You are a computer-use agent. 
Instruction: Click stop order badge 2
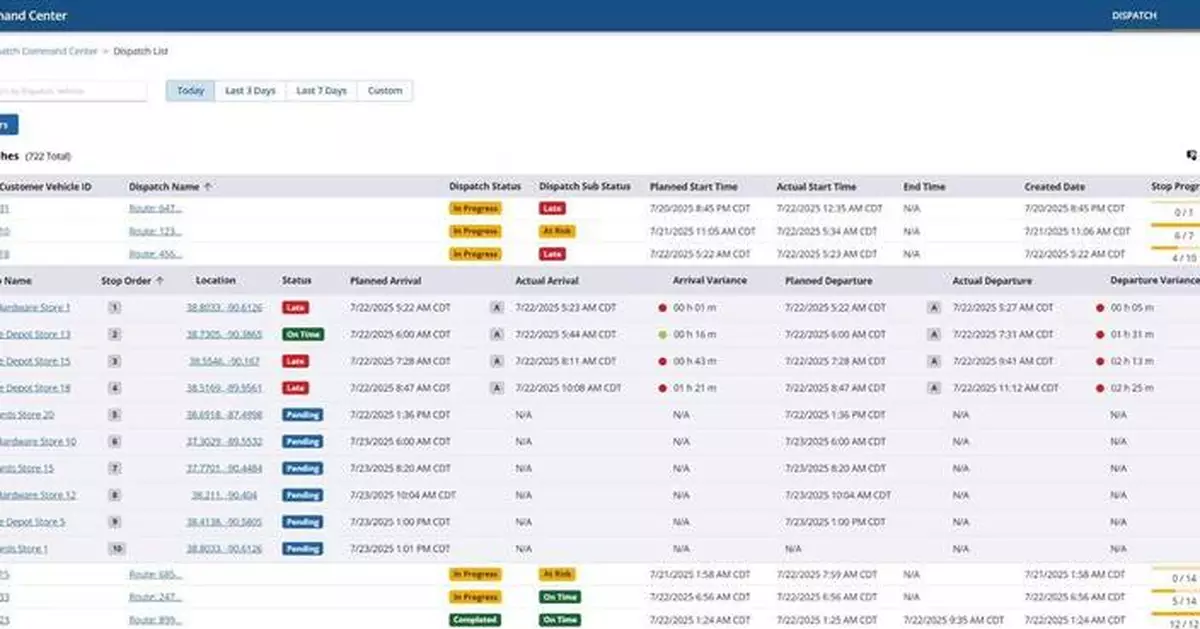[x=115, y=334]
